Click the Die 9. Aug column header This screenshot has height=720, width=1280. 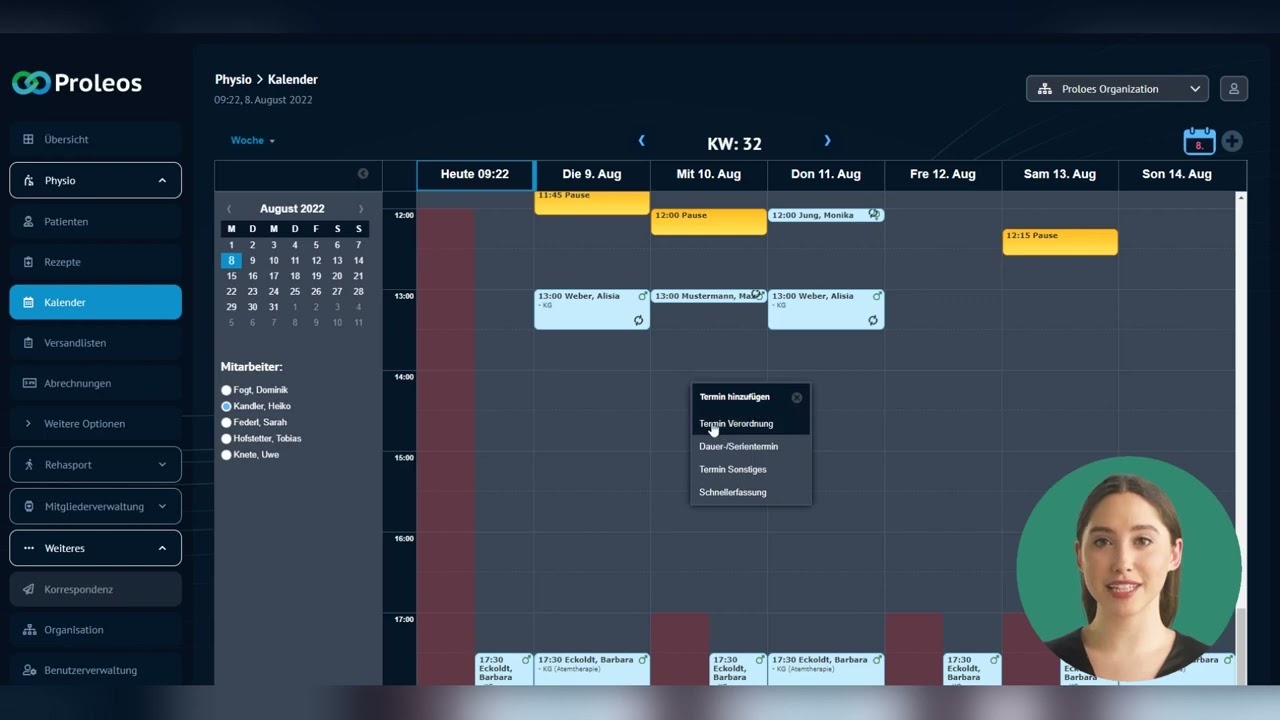(592, 174)
